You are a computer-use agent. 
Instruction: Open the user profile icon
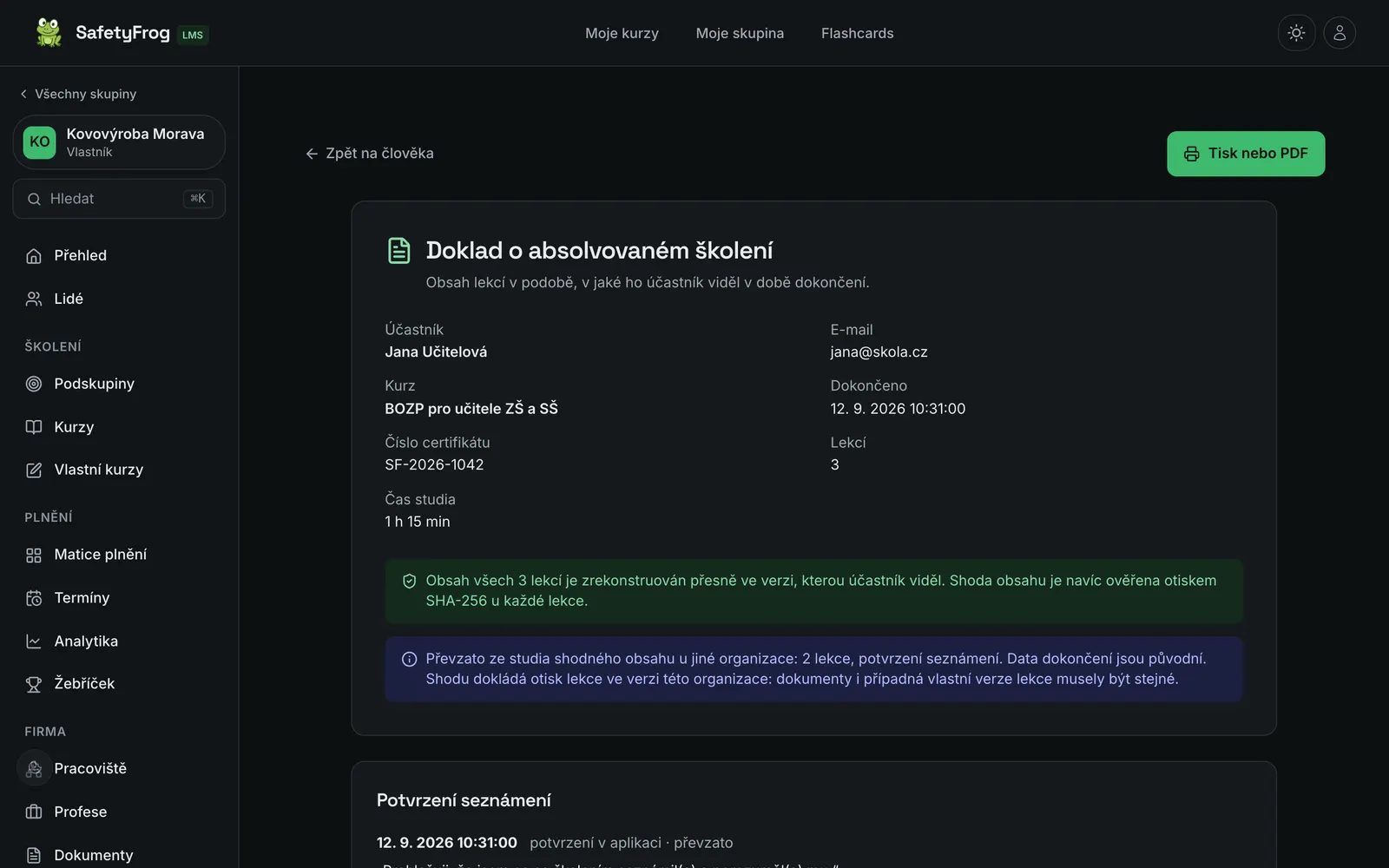point(1340,33)
